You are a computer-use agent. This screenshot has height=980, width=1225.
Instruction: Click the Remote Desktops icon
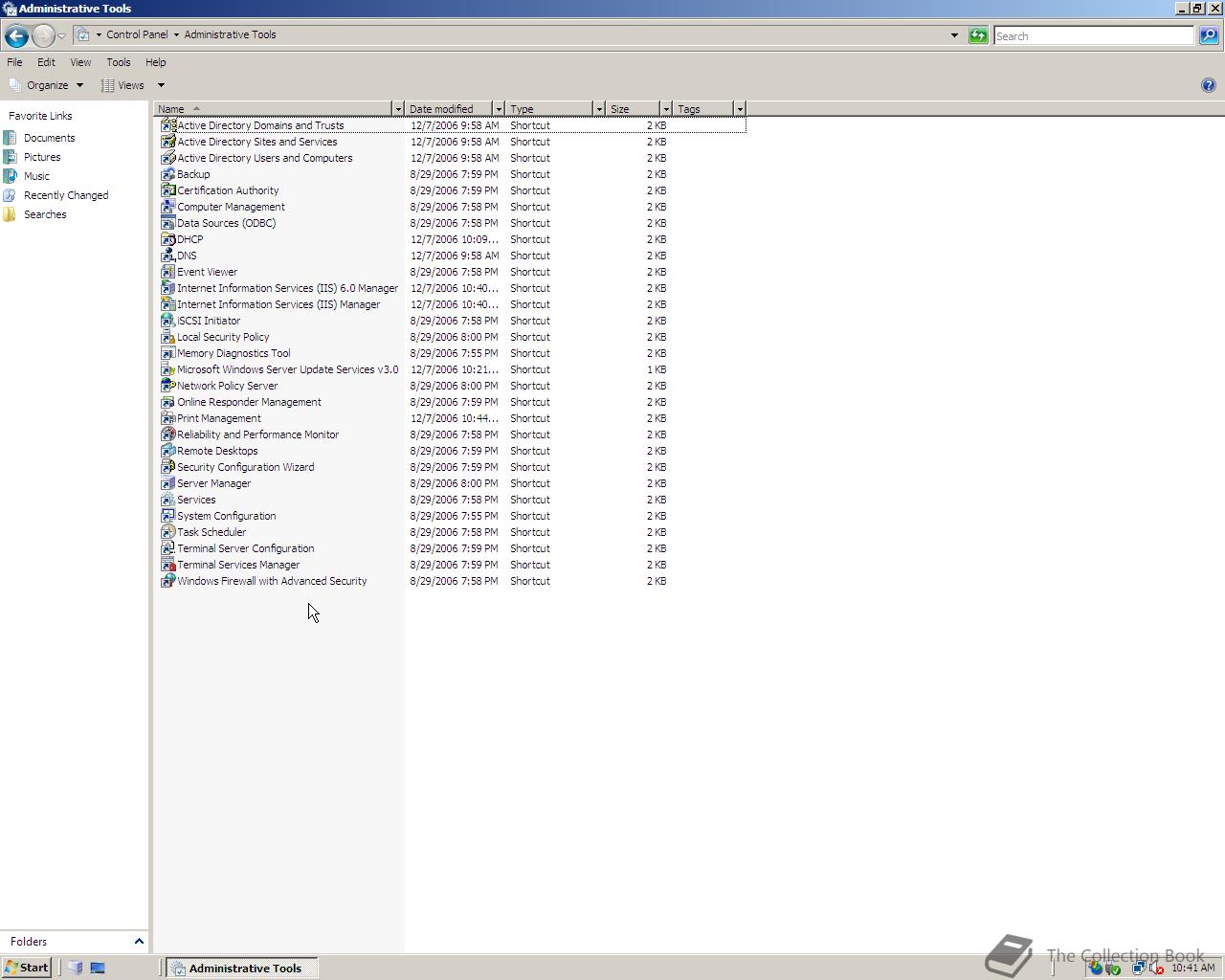point(167,451)
